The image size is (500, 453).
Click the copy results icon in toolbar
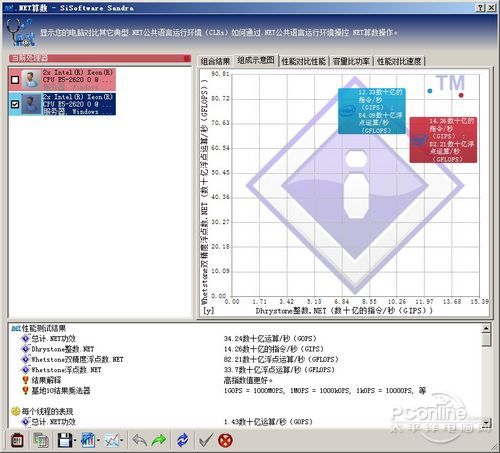(41, 440)
